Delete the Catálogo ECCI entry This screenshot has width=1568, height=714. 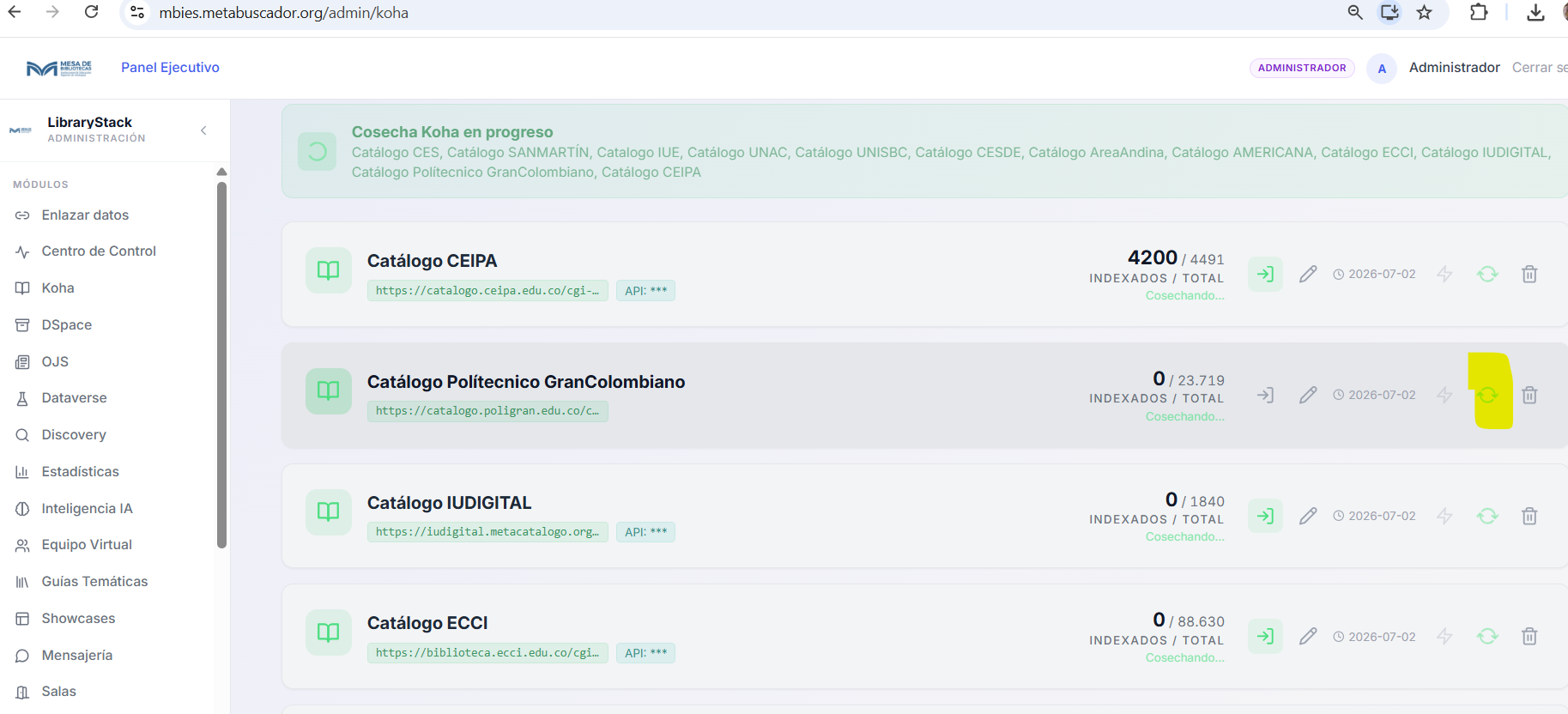coord(1529,636)
